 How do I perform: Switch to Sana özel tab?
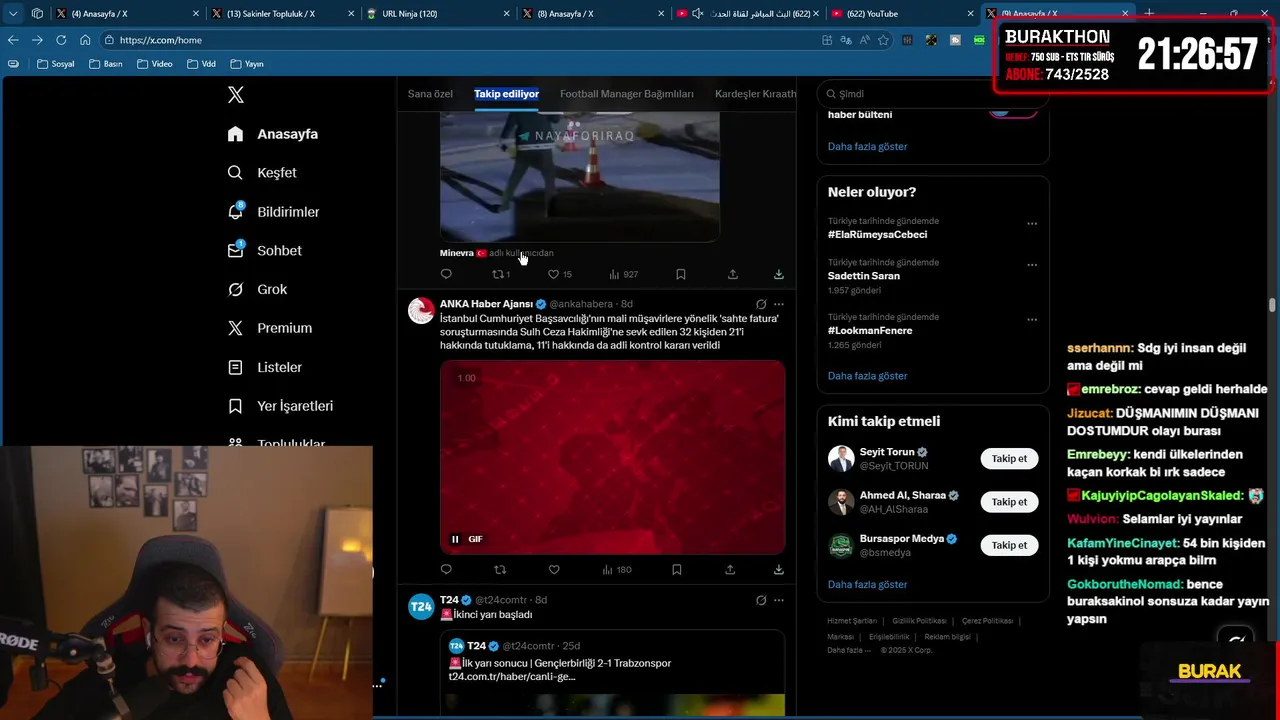[x=430, y=94]
